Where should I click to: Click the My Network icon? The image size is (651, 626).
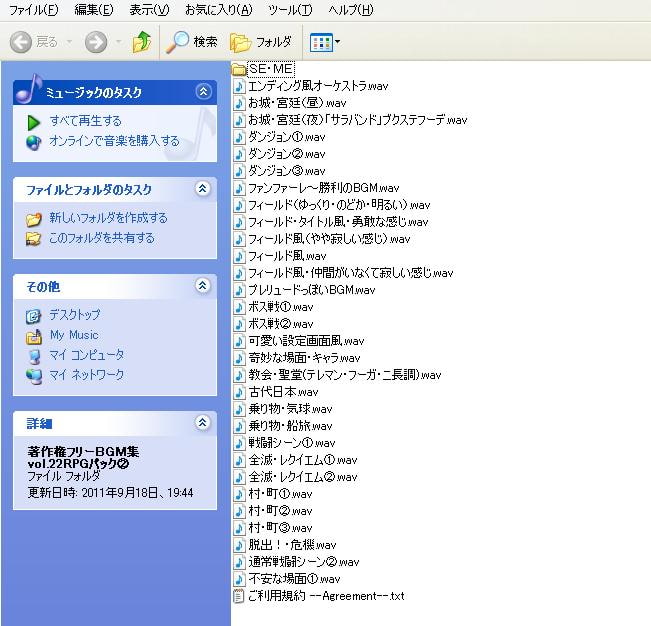(x=34, y=377)
